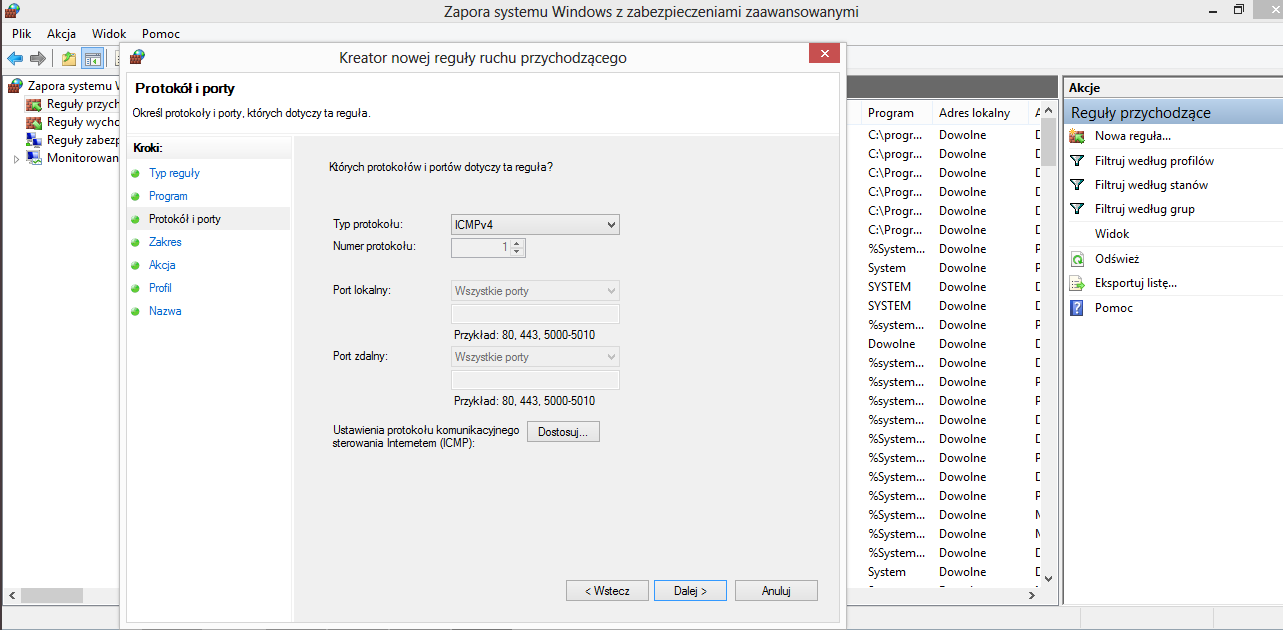Viewport: 1283px width, 630px height.
Task: Click the console tree horizontal scrollbar left arrow
Action: pyautogui.click(x=11, y=595)
